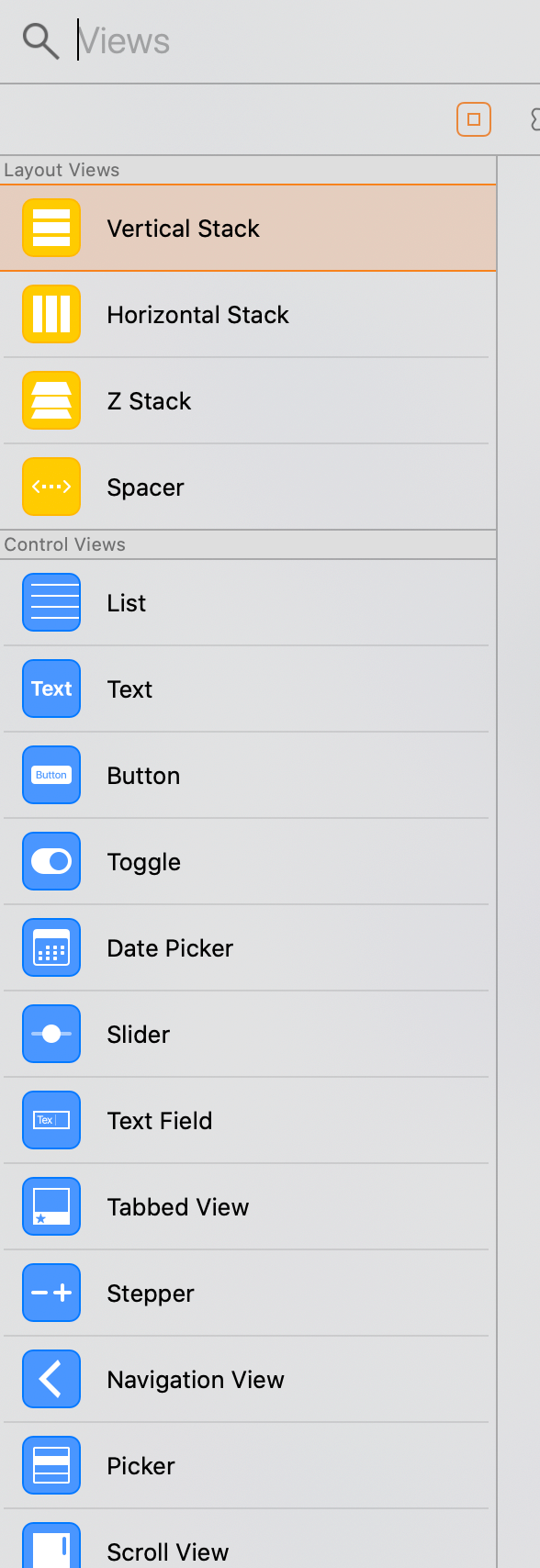Select the Scroll View row
The image size is (540, 1568).
pos(248,1540)
